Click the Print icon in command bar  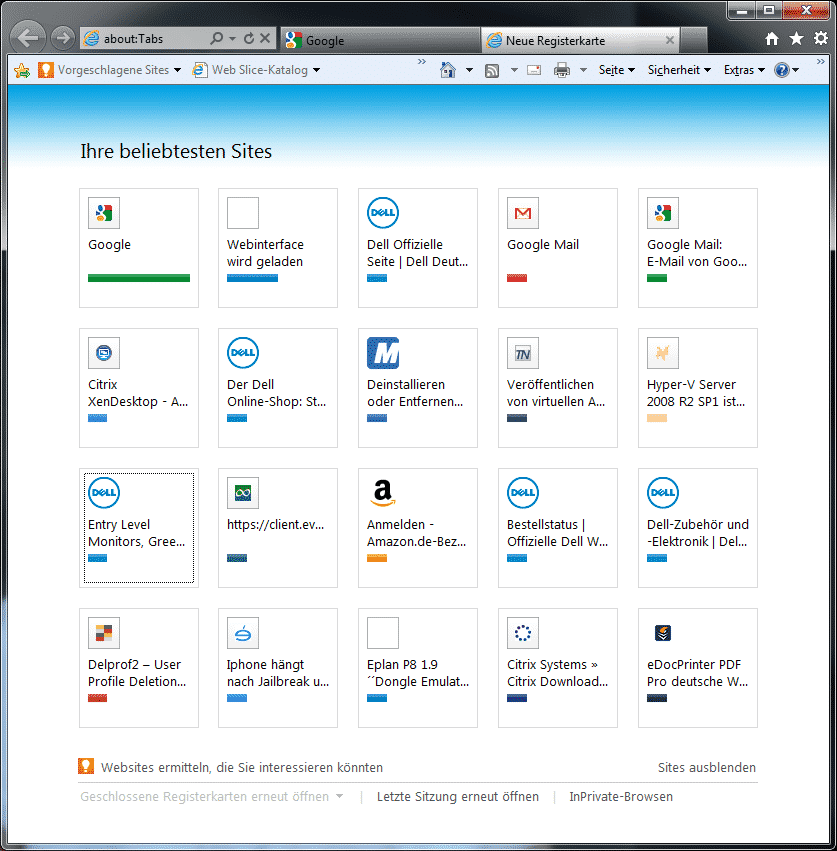click(x=562, y=70)
